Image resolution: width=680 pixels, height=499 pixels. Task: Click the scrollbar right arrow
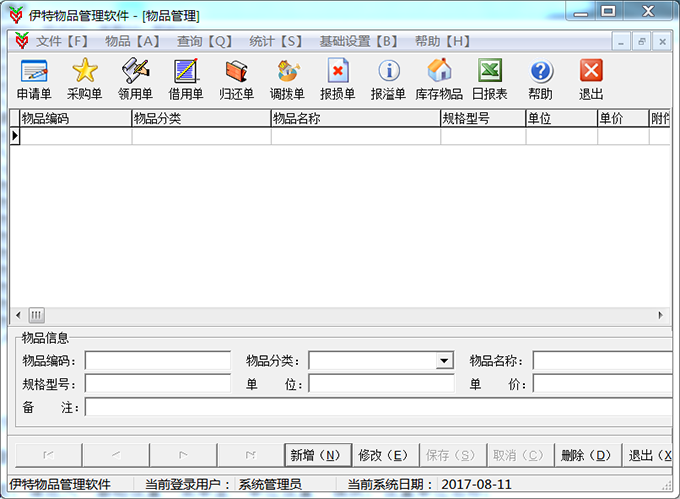coord(660,315)
